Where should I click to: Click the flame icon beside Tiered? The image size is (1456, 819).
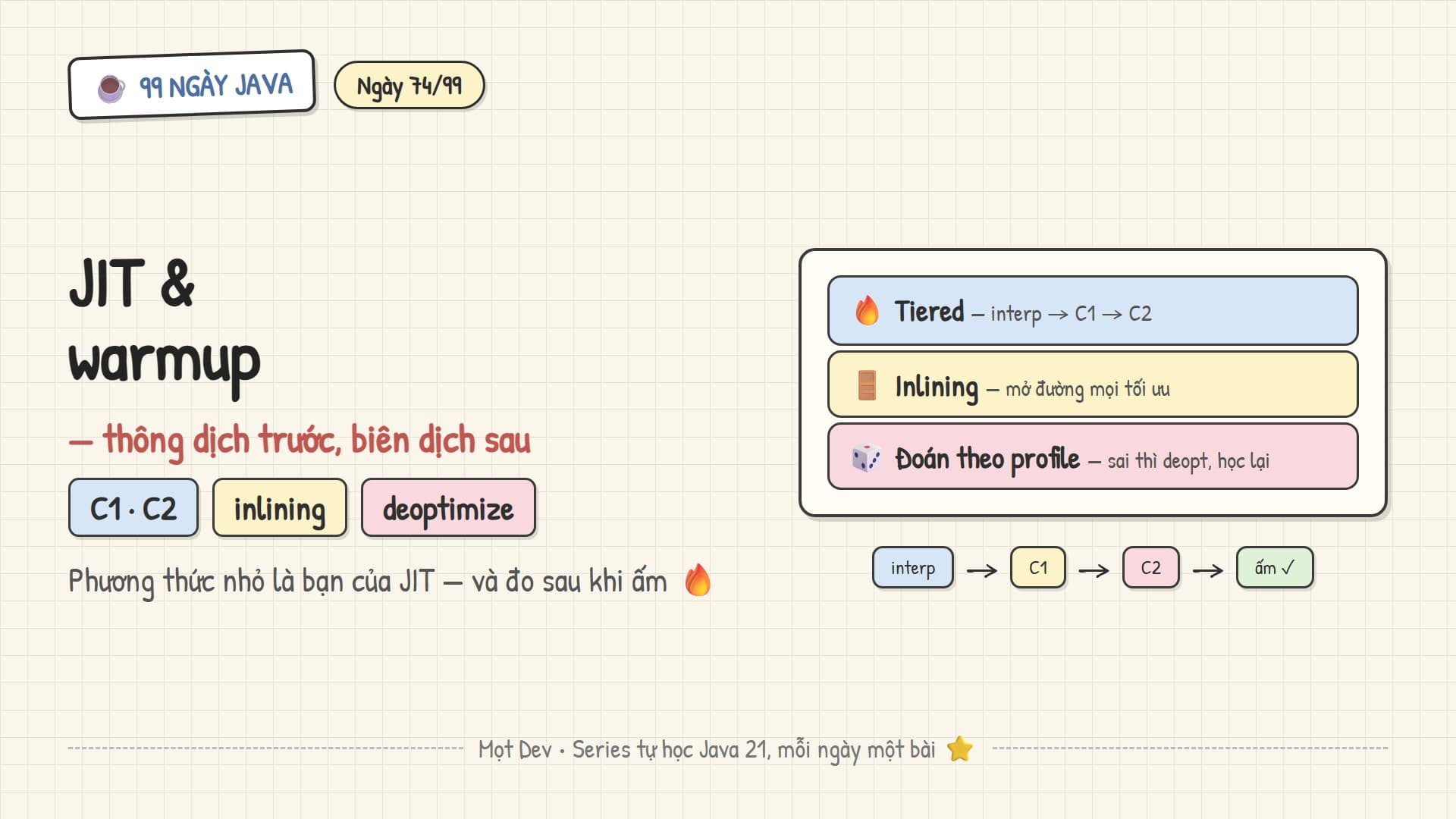point(867,311)
